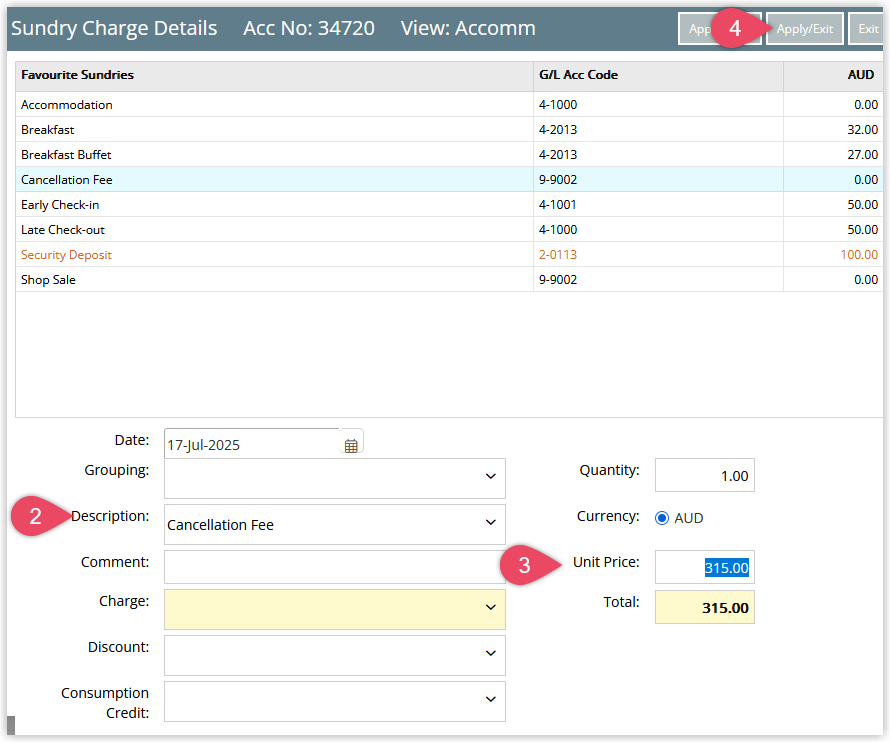Screen dimensions: 891x743
Task: Click the 27.00 amount for Breakfast Buffet
Action: [863, 155]
